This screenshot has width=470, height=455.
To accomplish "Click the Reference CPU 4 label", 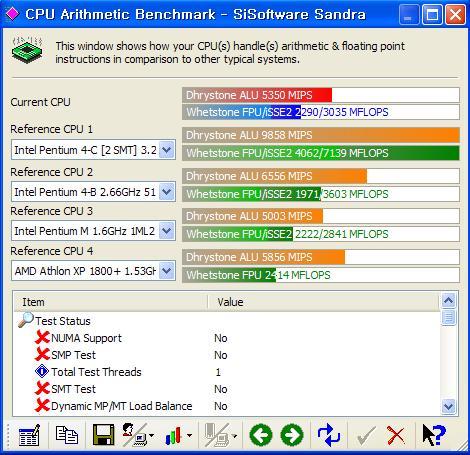I will click(x=52, y=251).
